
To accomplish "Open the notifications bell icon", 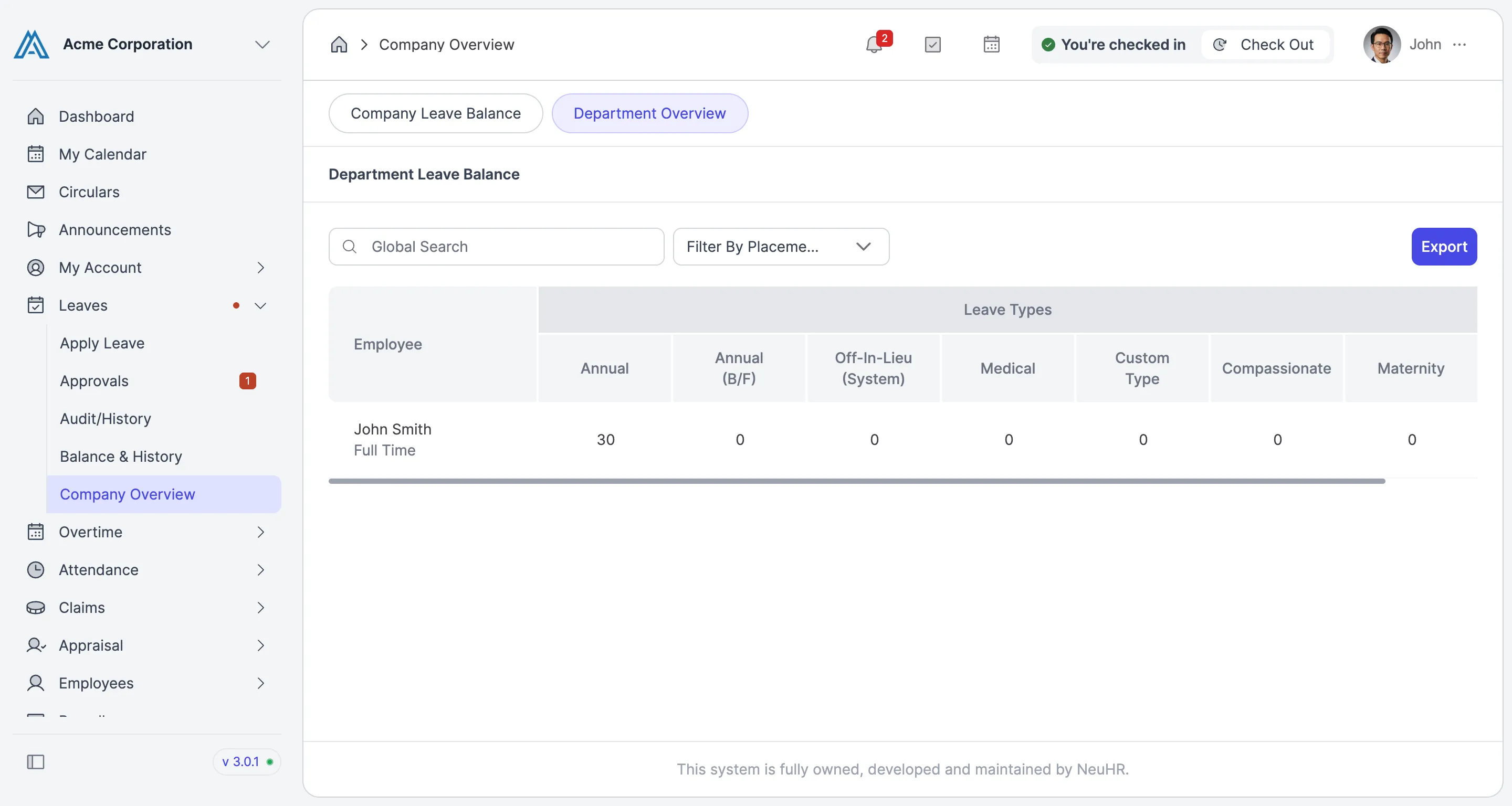I will pyautogui.click(x=874, y=45).
